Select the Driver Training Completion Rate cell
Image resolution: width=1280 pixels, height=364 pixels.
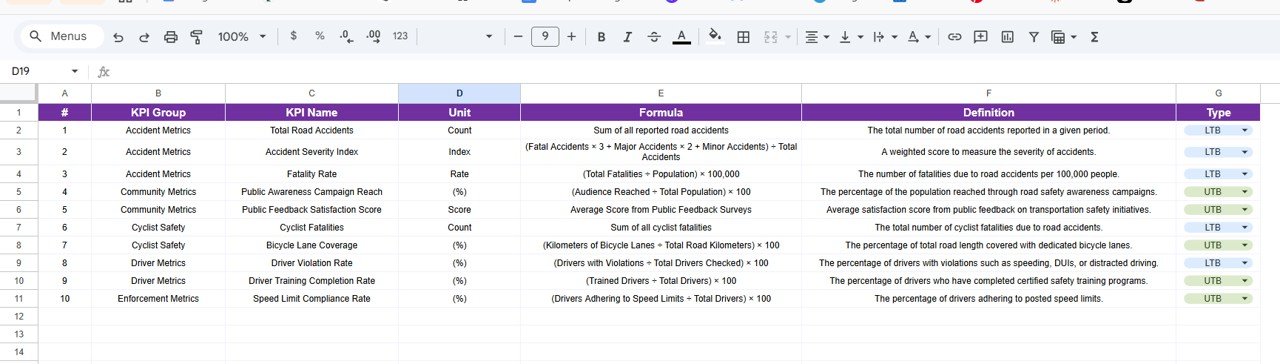pos(312,281)
